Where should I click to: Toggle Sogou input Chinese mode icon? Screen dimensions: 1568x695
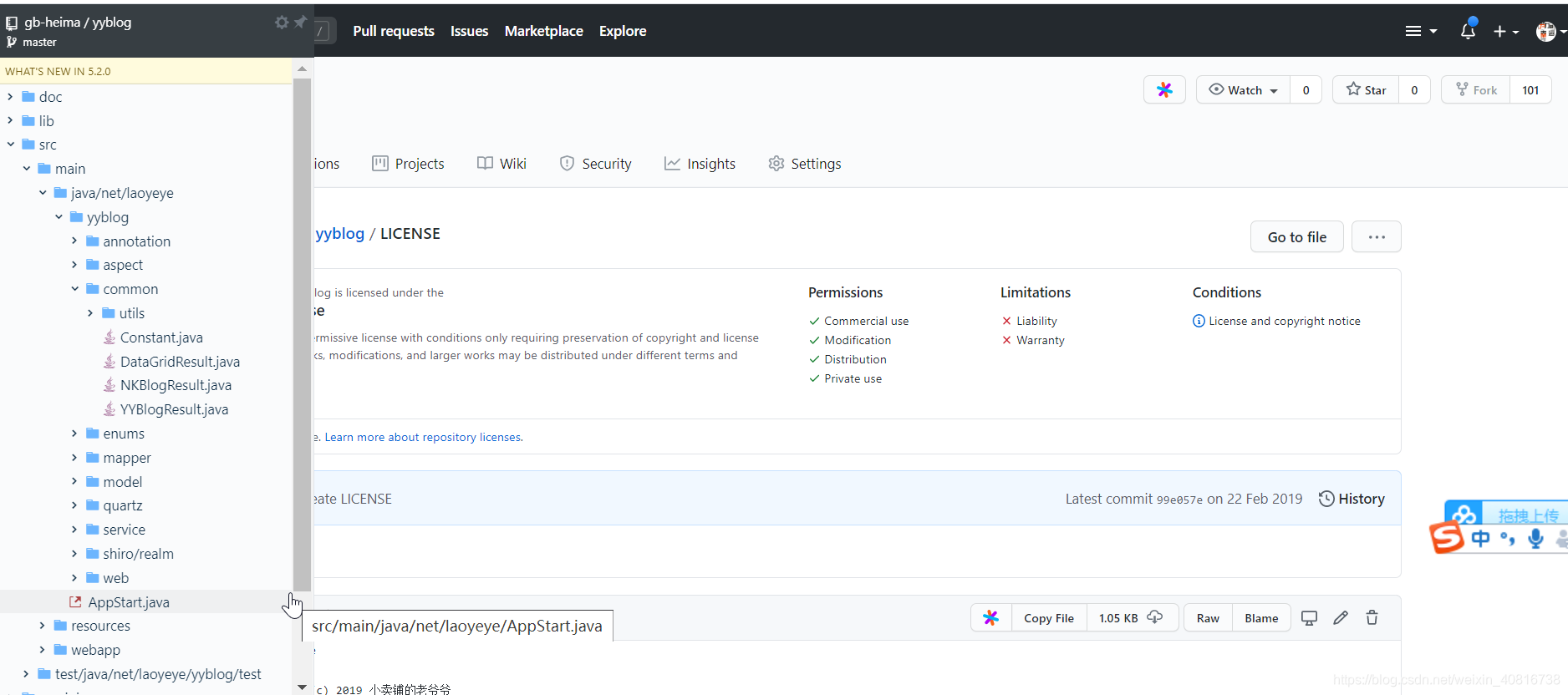[1480, 539]
